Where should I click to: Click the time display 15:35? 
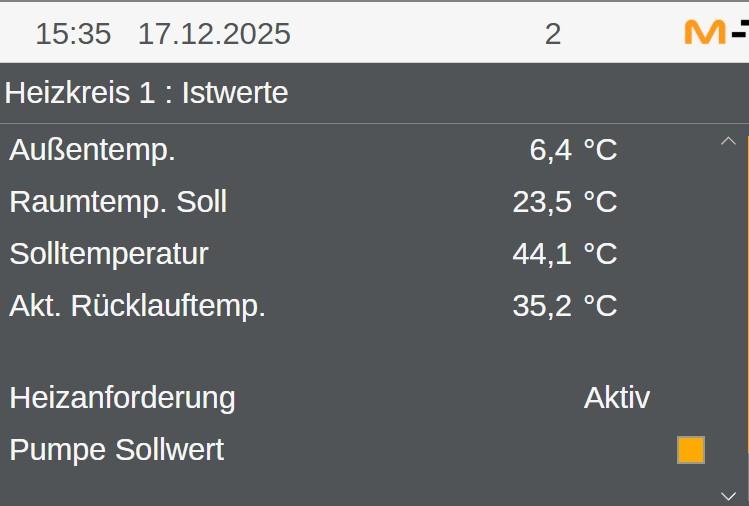[73, 34]
